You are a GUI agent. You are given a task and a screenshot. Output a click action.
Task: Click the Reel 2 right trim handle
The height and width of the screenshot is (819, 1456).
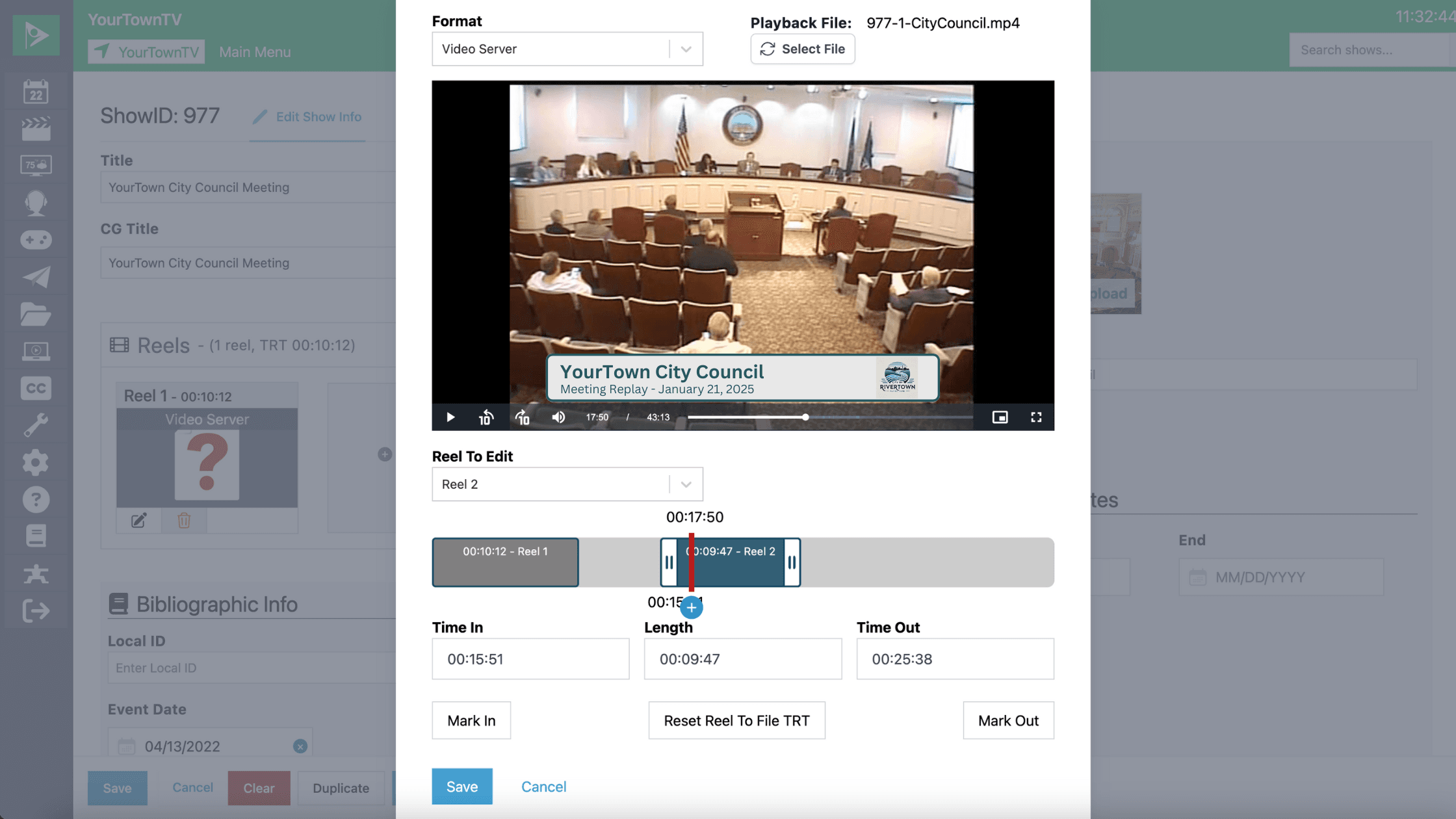click(x=792, y=562)
